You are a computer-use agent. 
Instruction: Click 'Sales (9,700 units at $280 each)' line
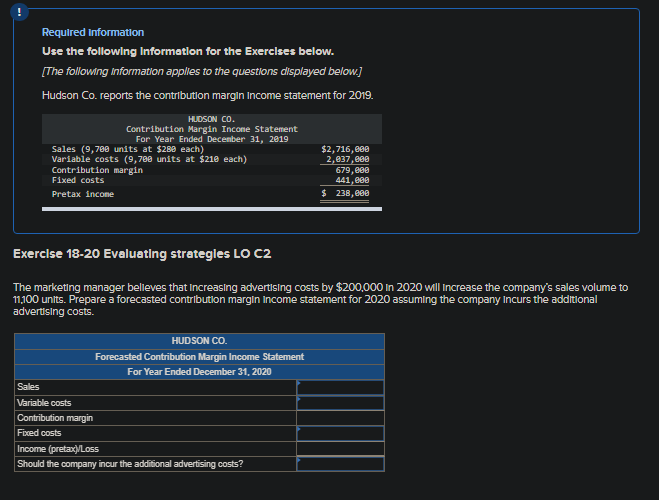pyautogui.click(x=128, y=149)
